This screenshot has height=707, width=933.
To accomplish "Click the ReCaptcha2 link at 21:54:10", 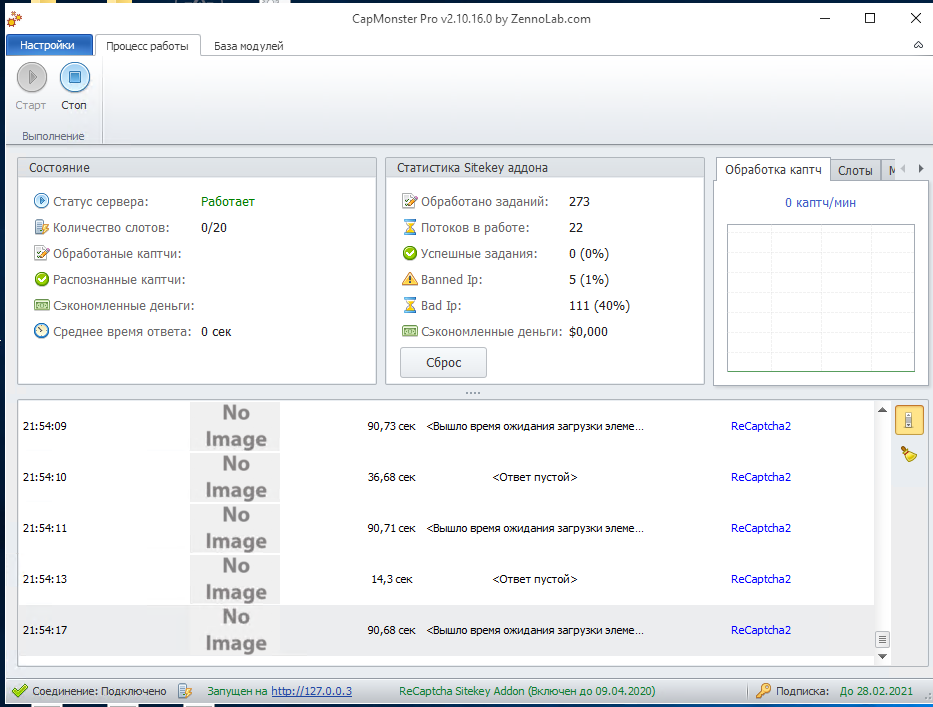I will point(760,477).
